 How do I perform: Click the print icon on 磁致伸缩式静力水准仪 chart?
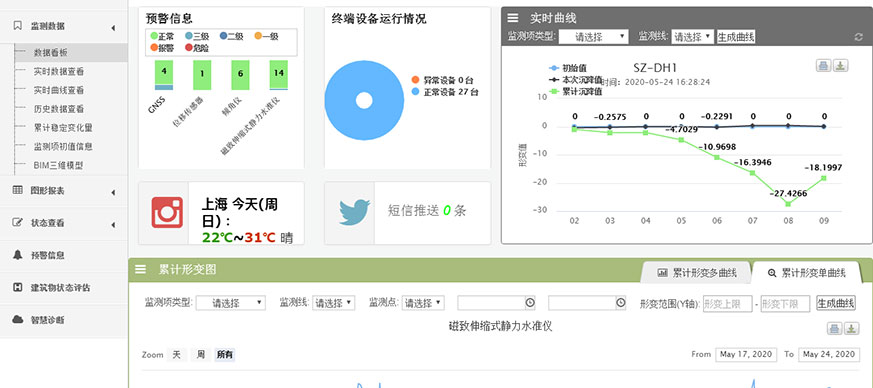[x=834, y=328]
